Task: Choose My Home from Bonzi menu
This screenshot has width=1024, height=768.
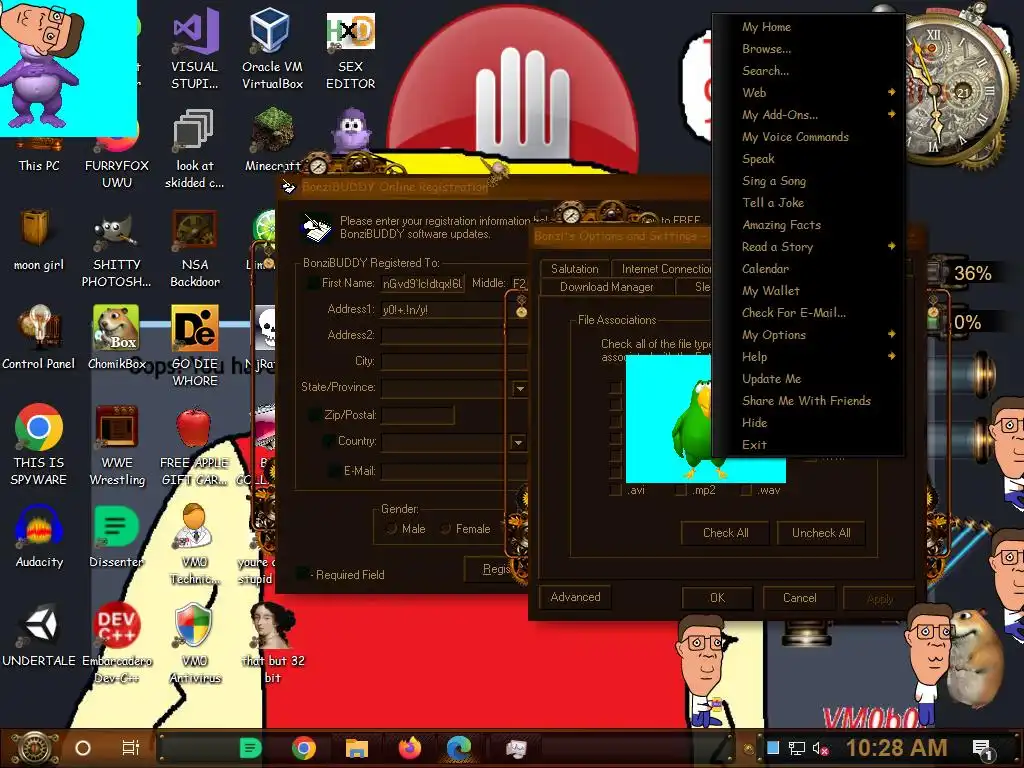Action: tap(766, 27)
